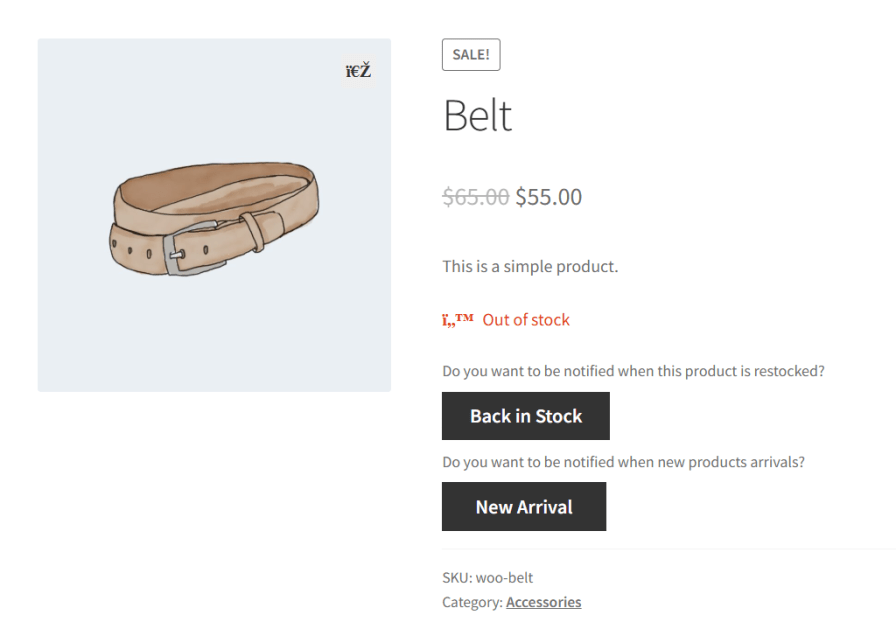Click the simple product description text
The image size is (896, 636).
pyautogui.click(x=530, y=267)
